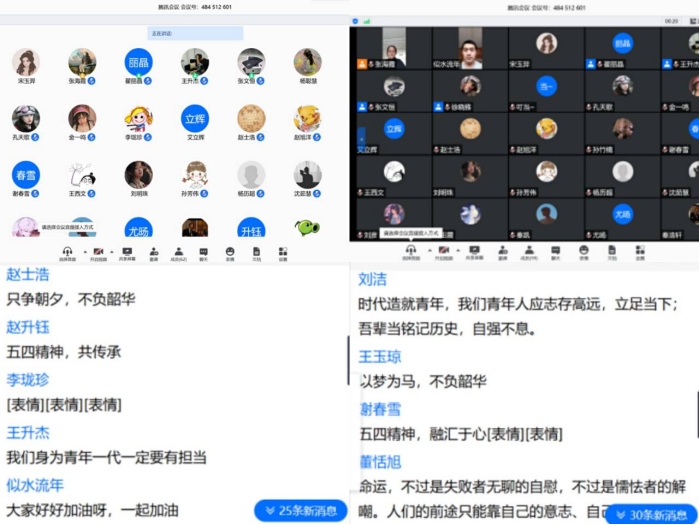The height and width of the screenshot is (525, 699).
Task: Open the emoji reactions in left toolbar
Action: [x=230, y=251]
